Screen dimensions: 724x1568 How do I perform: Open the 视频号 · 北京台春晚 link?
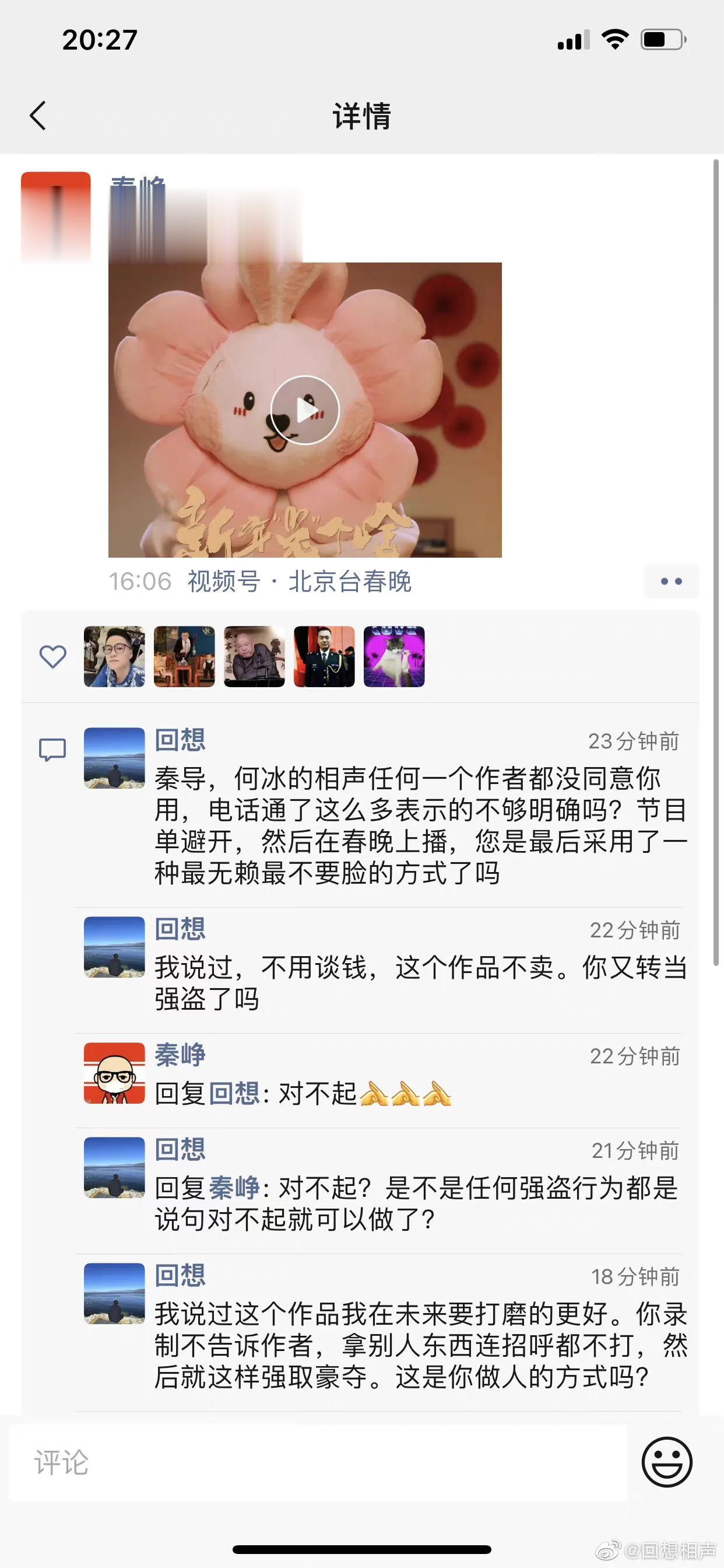(299, 582)
